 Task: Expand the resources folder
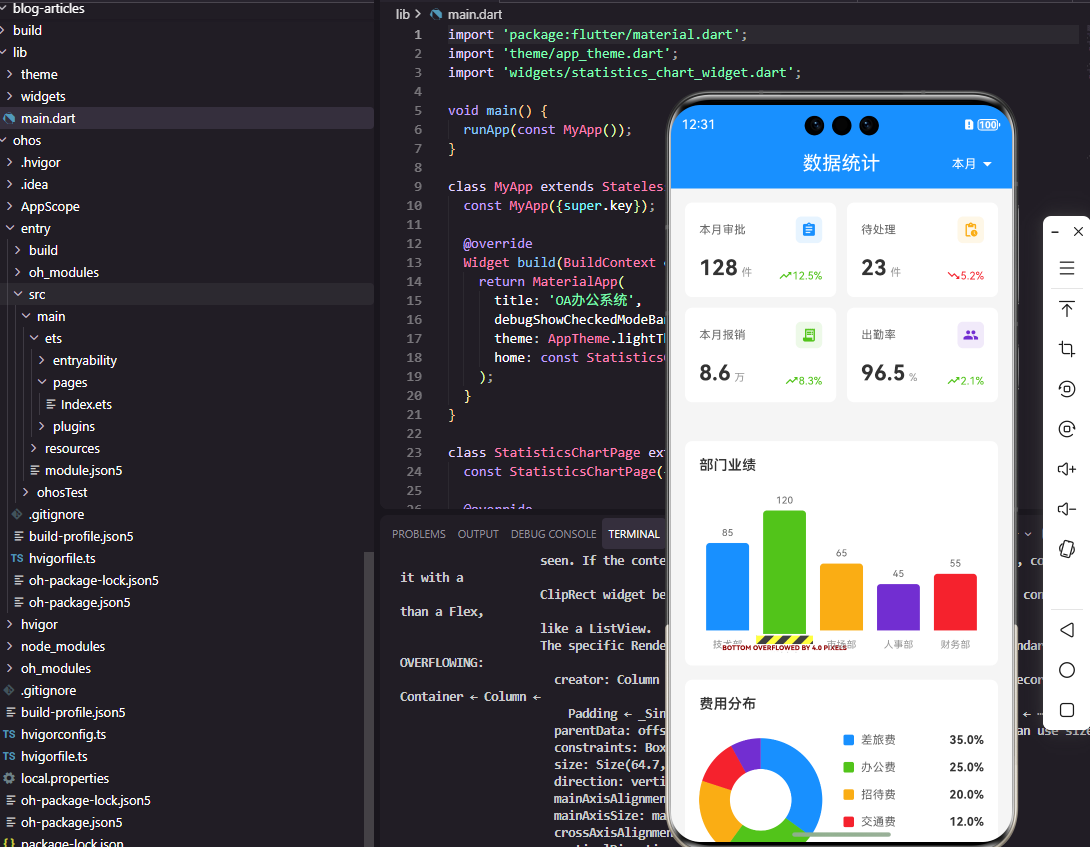click(x=34, y=449)
